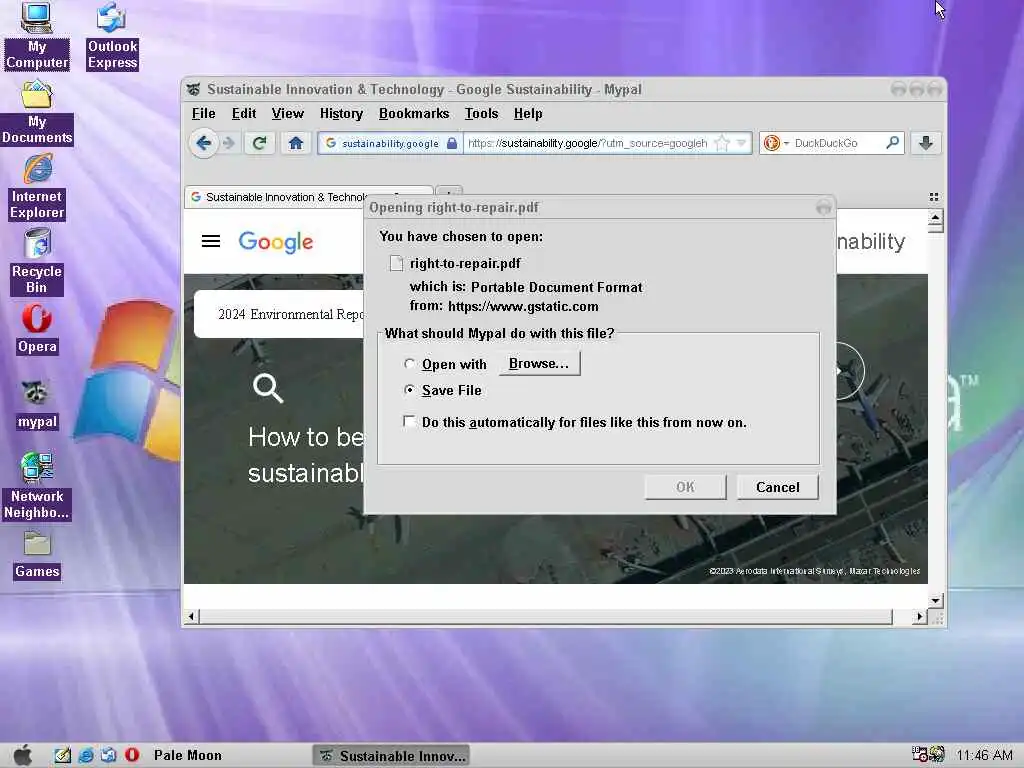This screenshot has width=1024, height=768.
Task: Open Network Neighborhood desktop icon
Action: pos(37,486)
